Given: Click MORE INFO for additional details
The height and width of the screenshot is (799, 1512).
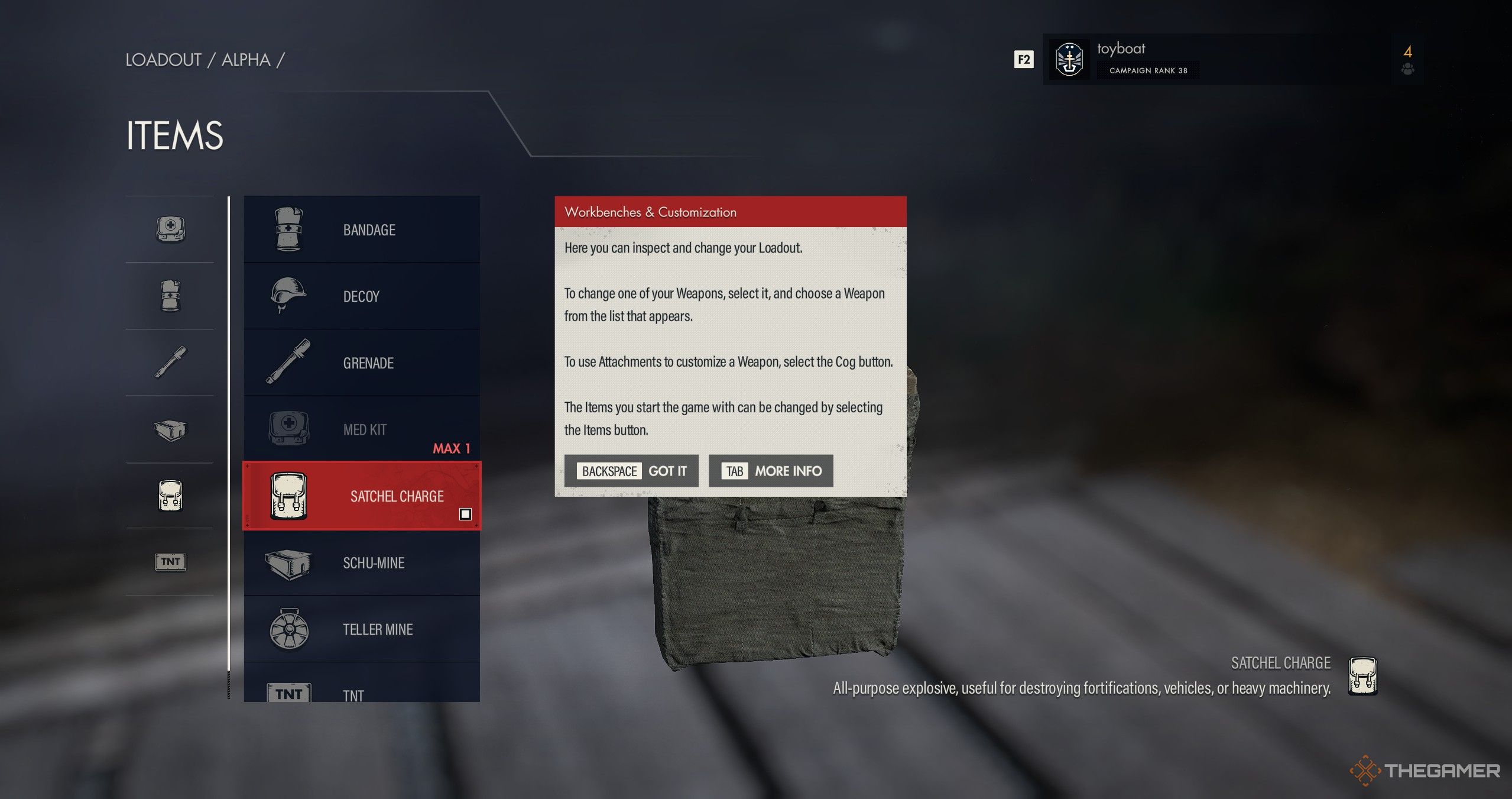Looking at the screenshot, I should tap(772, 470).
